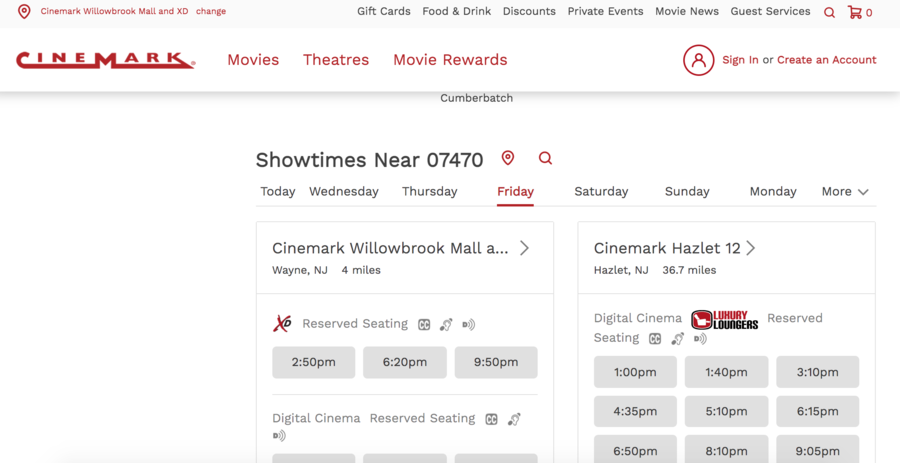Click the user account avatar icon
The height and width of the screenshot is (463, 900).
click(x=699, y=60)
